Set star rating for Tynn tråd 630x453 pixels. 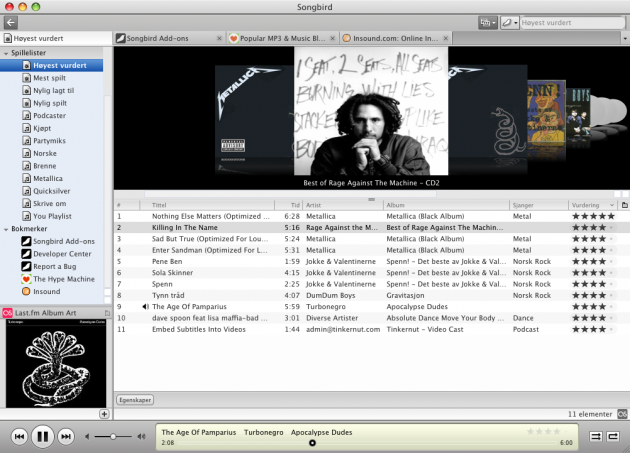coord(593,295)
